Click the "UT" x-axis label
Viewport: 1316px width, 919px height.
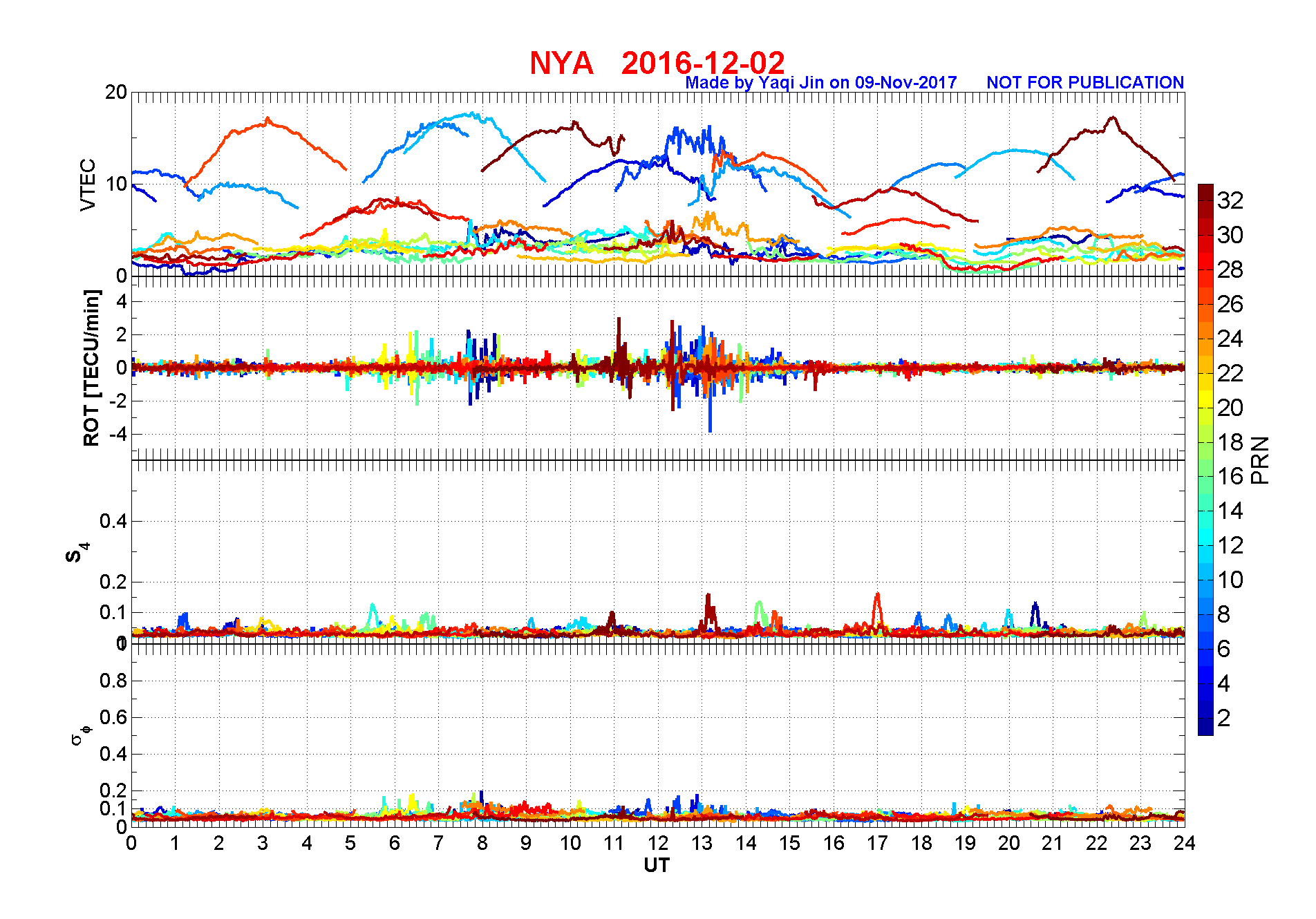[x=657, y=865]
